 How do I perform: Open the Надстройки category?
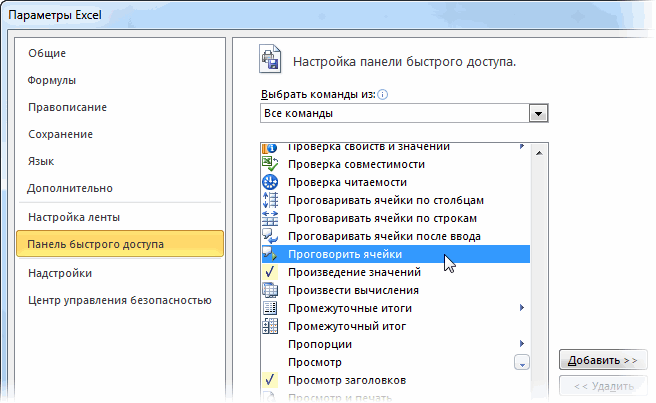point(60,273)
